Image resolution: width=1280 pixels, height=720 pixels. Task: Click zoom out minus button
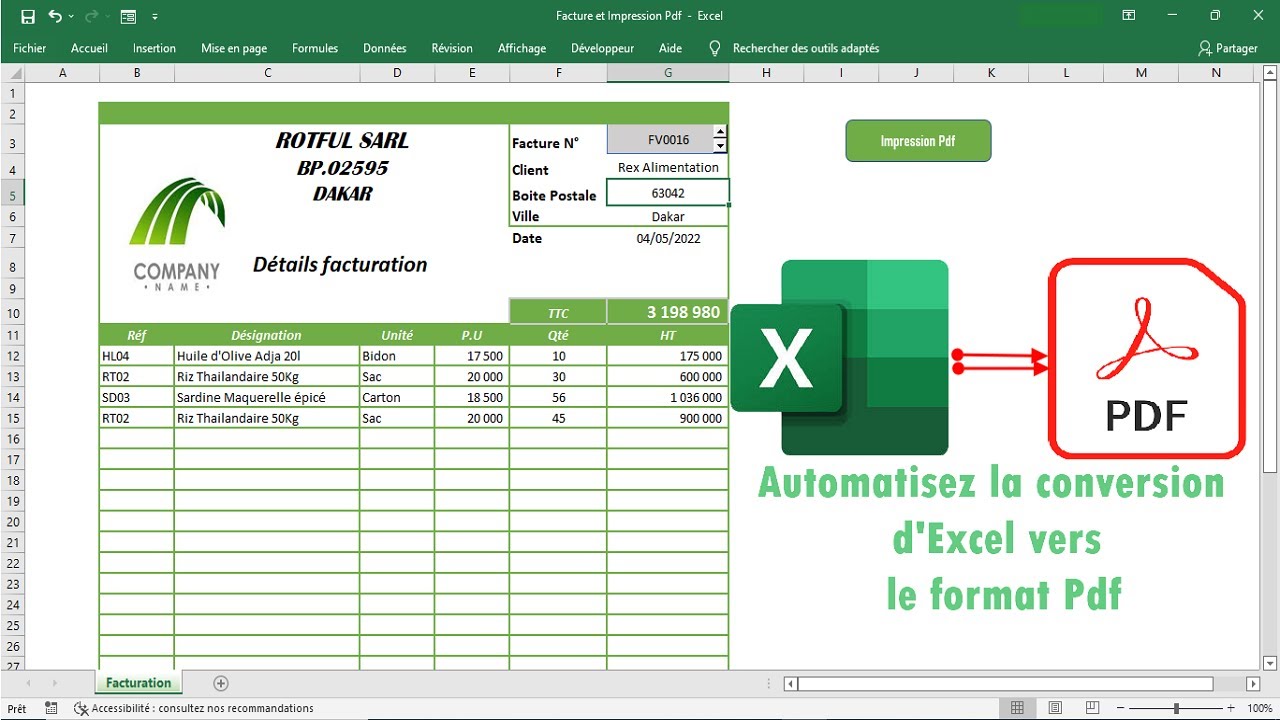(x=1122, y=708)
